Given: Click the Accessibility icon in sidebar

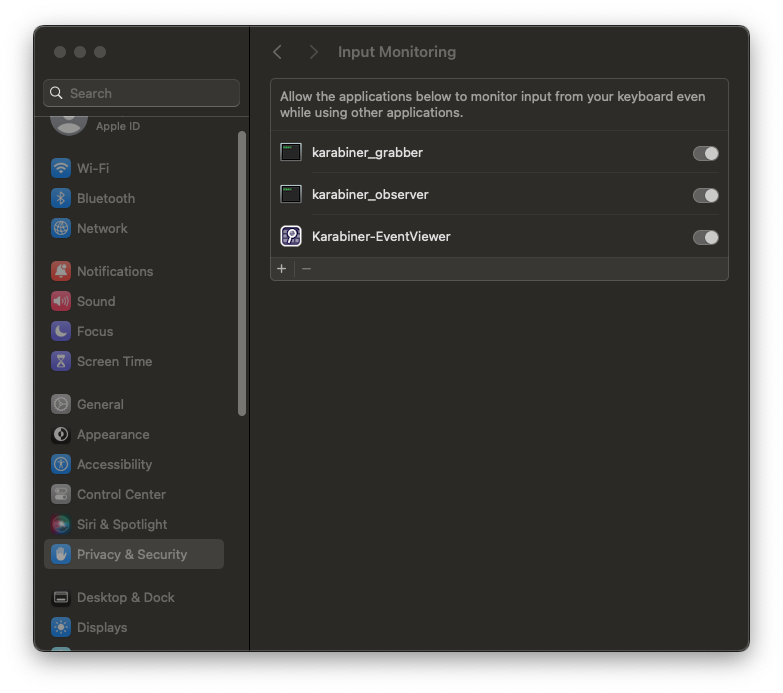Looking at the screenshot, I should 61,464.
